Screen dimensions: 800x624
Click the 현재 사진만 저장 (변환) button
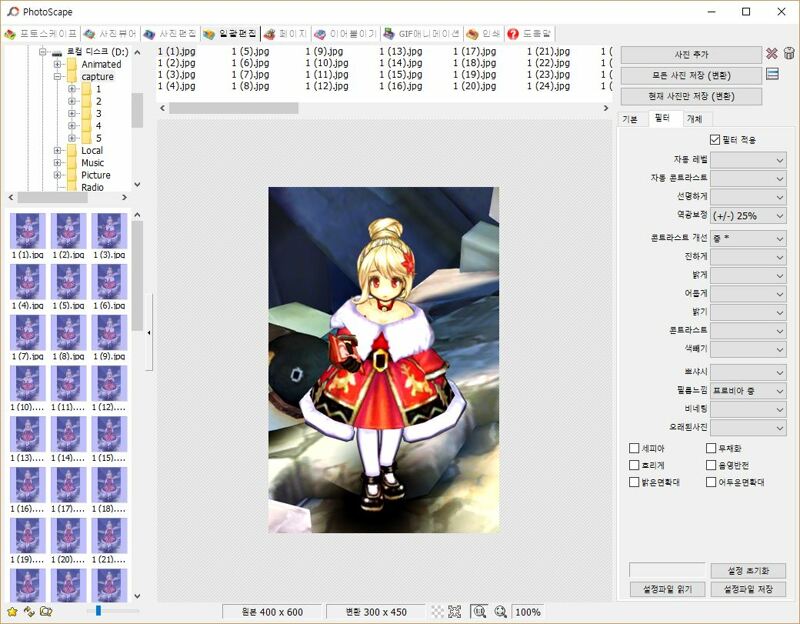[x=691, y=96]
